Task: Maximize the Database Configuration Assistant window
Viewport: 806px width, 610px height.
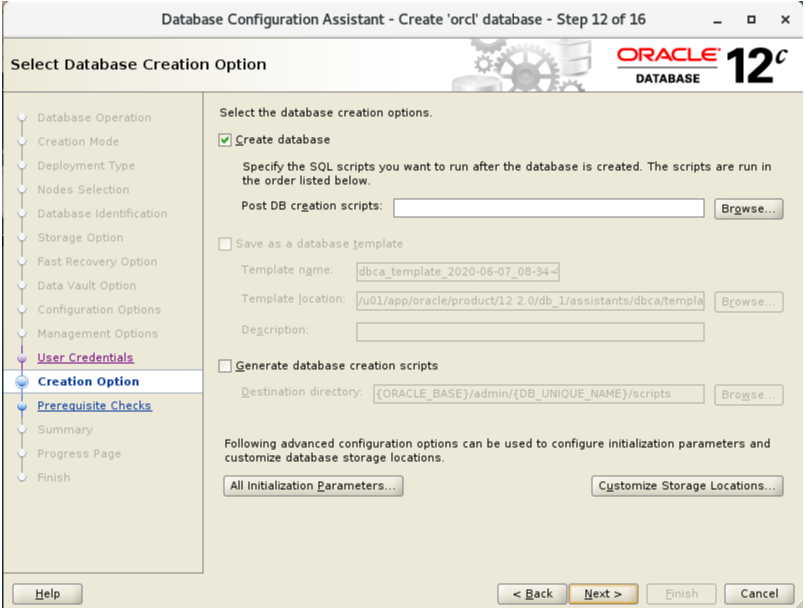Action: (752, 20)
